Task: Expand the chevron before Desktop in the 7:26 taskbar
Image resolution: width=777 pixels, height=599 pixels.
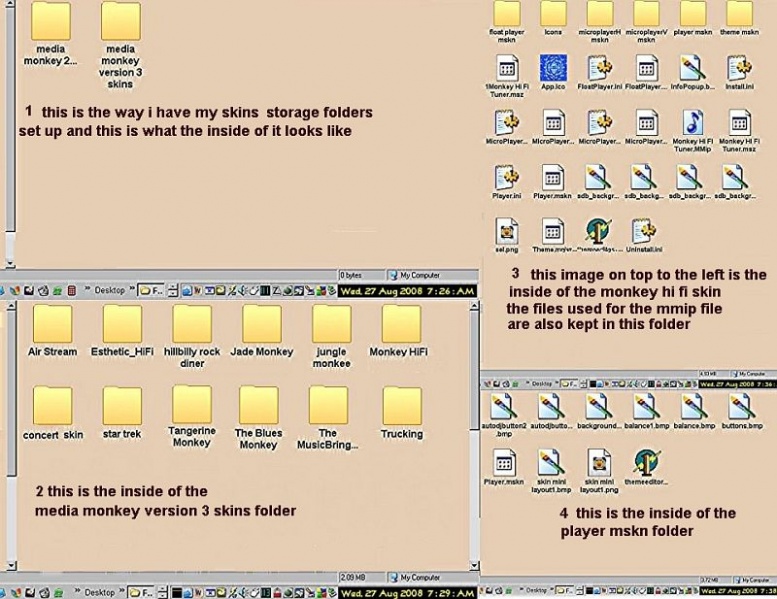Action: click(88, 289)
